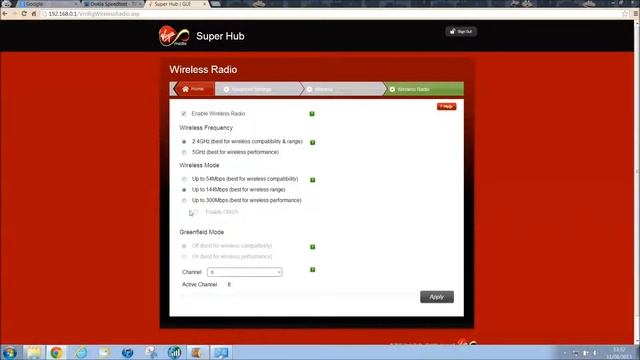Close the Super Hub browser tab
The image size is (640, 360).
tap(204, 4)
